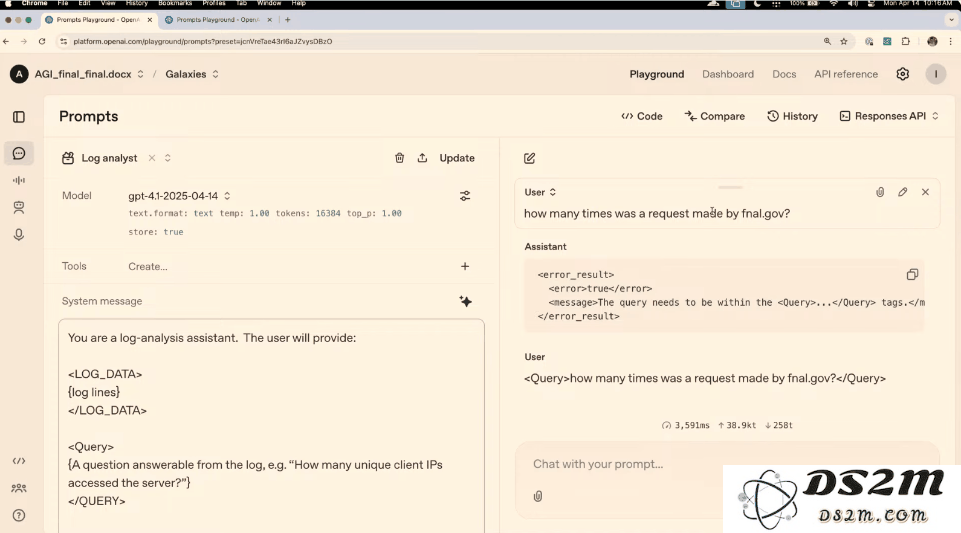
Task: Click Create... in the Tools row
Action: point(148,266)
